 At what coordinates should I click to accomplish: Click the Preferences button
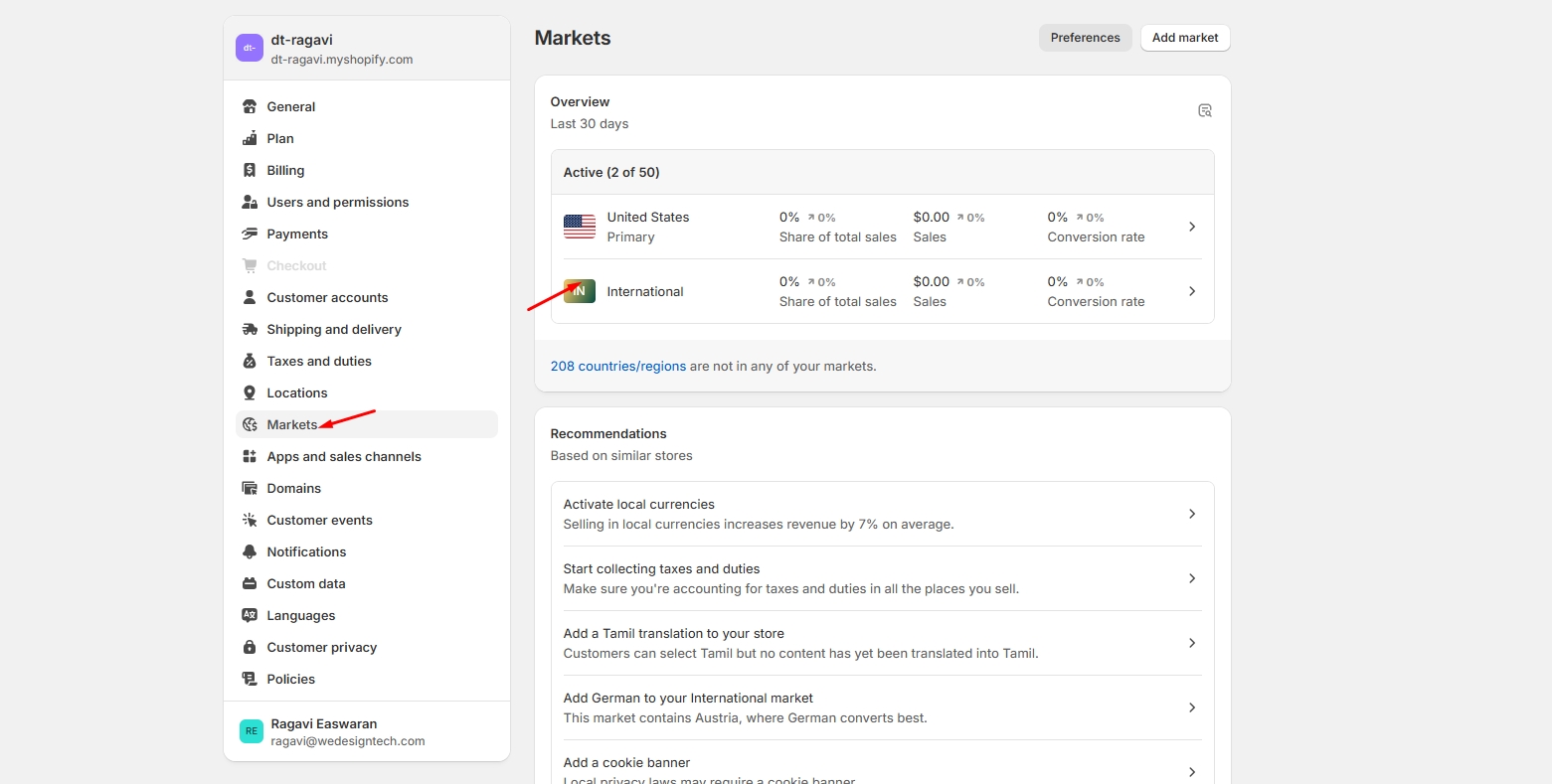[x=1085, y=38]
